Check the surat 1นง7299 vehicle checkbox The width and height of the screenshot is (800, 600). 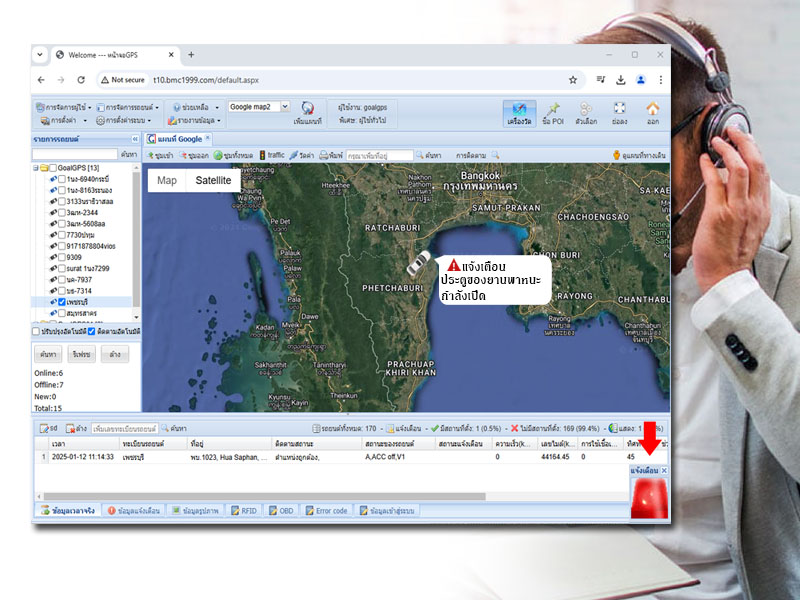62,268
